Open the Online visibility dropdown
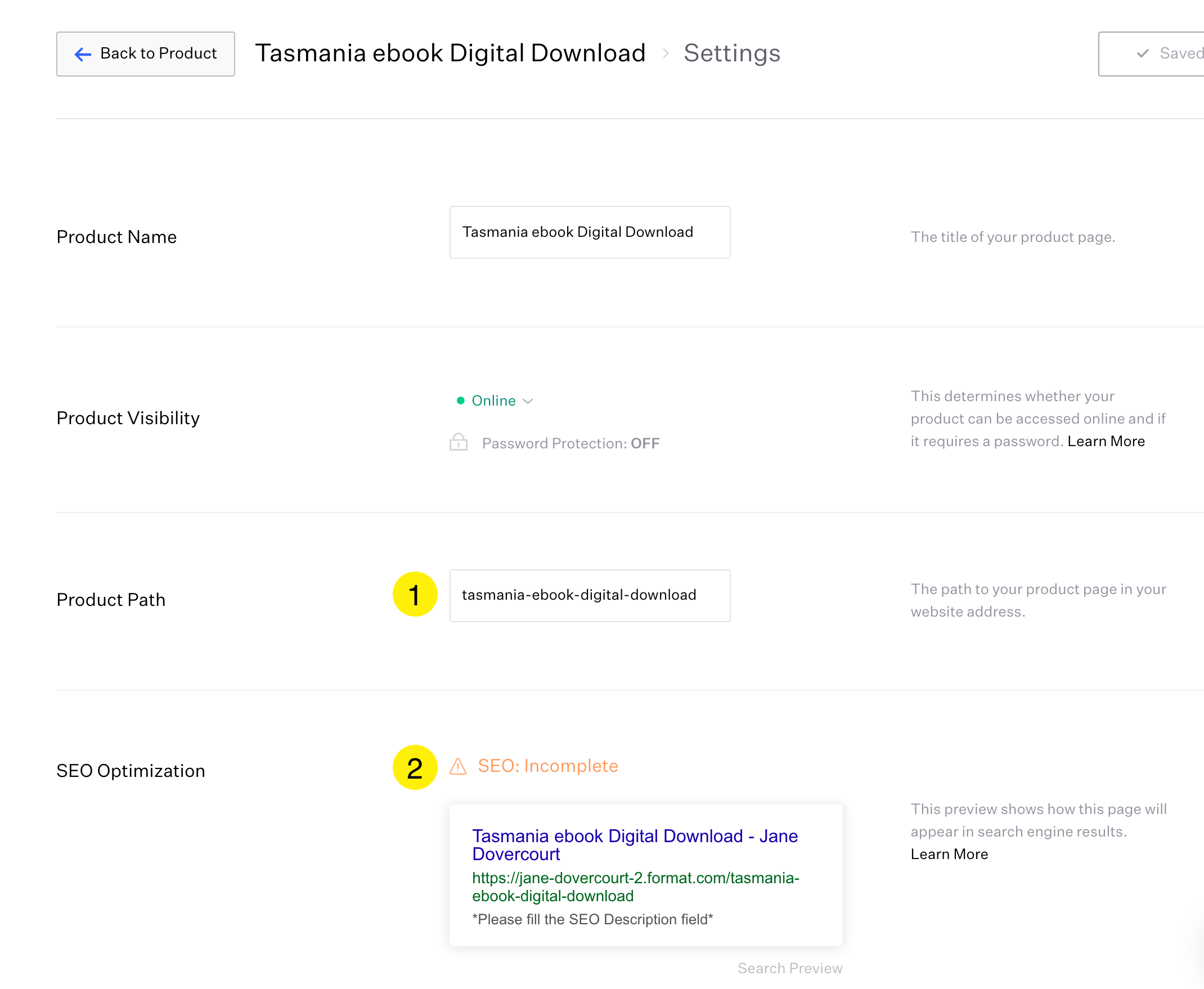Screen dimensions: 1204x989 pyautogui.click(x=493, y=401)
